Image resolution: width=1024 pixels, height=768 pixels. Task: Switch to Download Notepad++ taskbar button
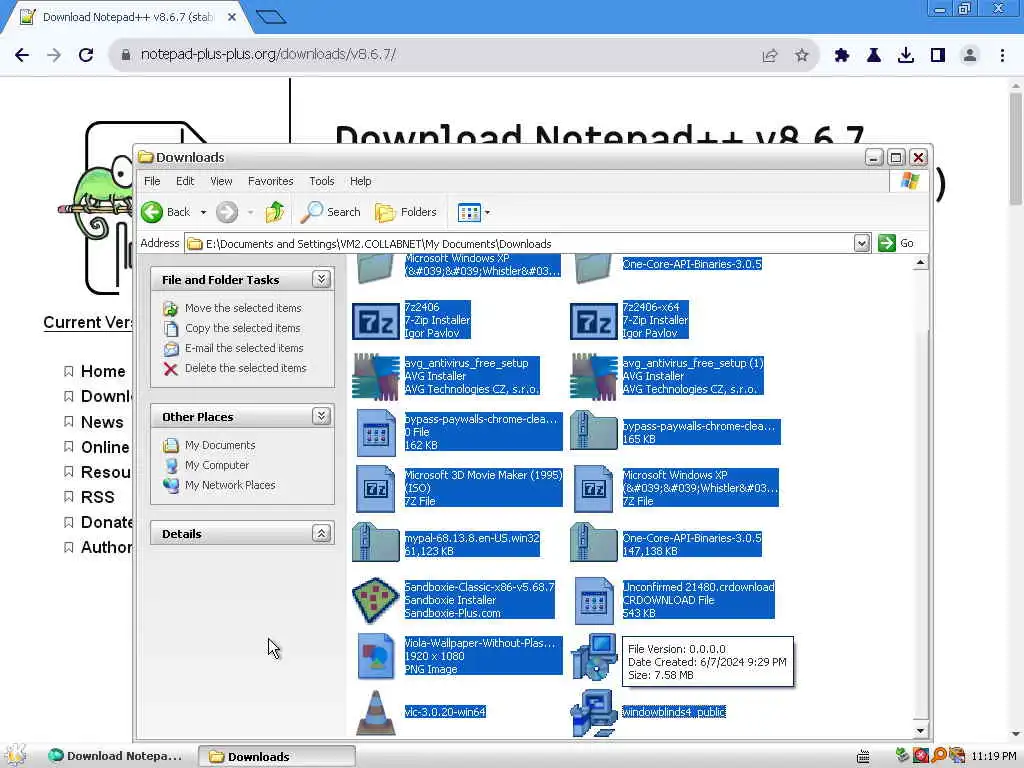tap(118, 756)
